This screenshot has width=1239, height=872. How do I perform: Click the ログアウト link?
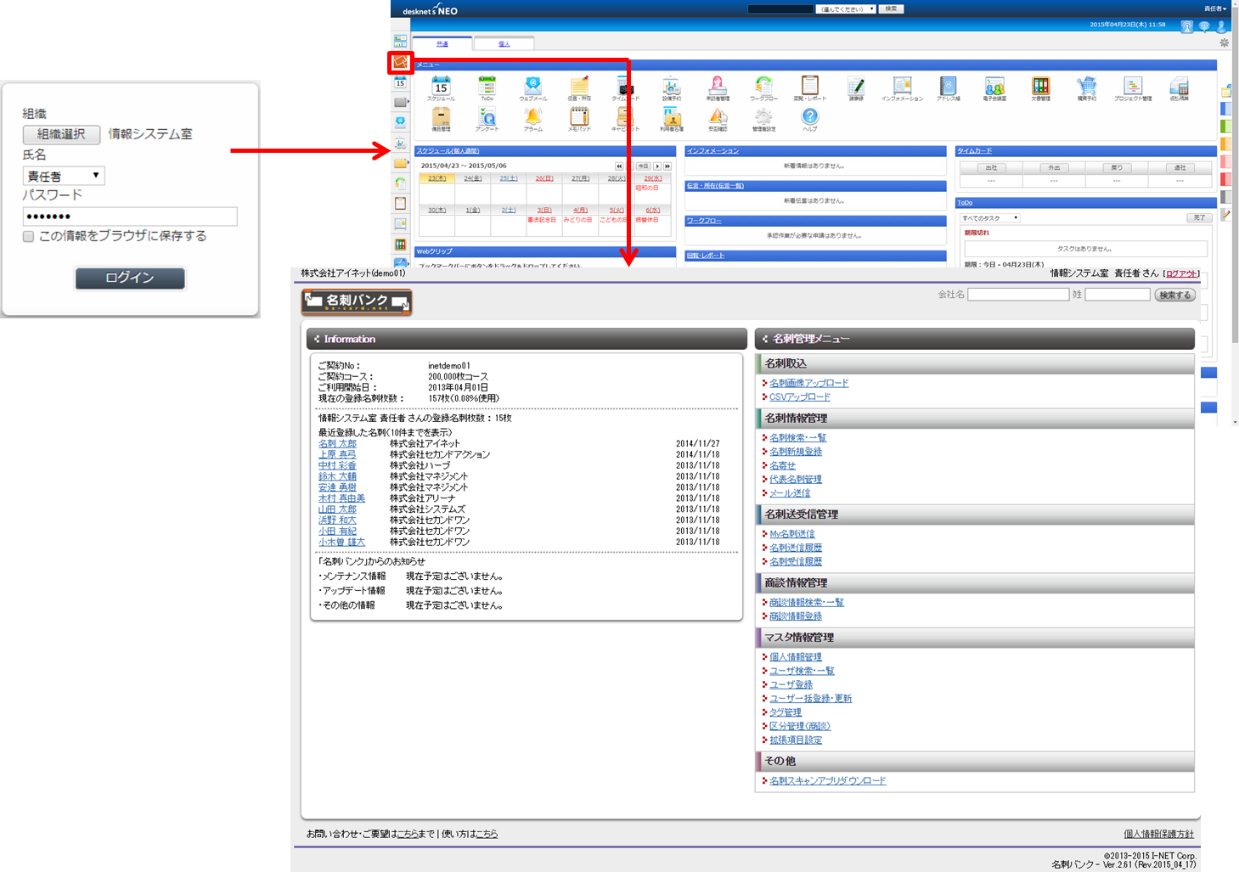click(1182, 273)
